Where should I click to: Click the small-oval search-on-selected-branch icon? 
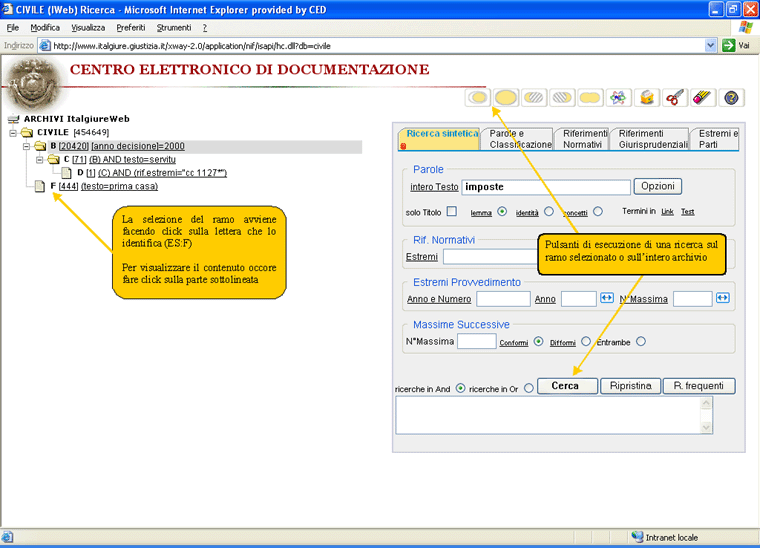pos(478,97)
